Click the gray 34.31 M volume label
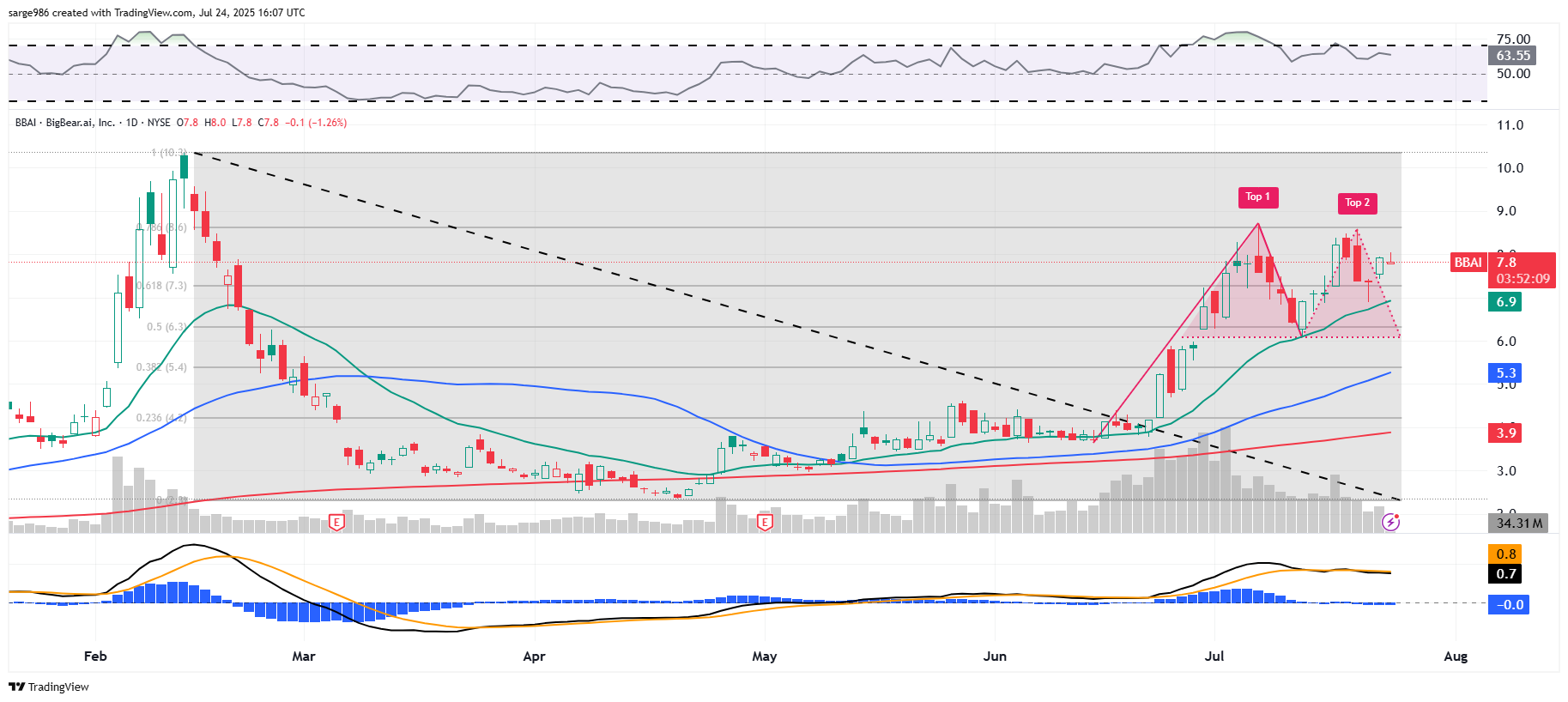1568x702 pixels. 1518,523
